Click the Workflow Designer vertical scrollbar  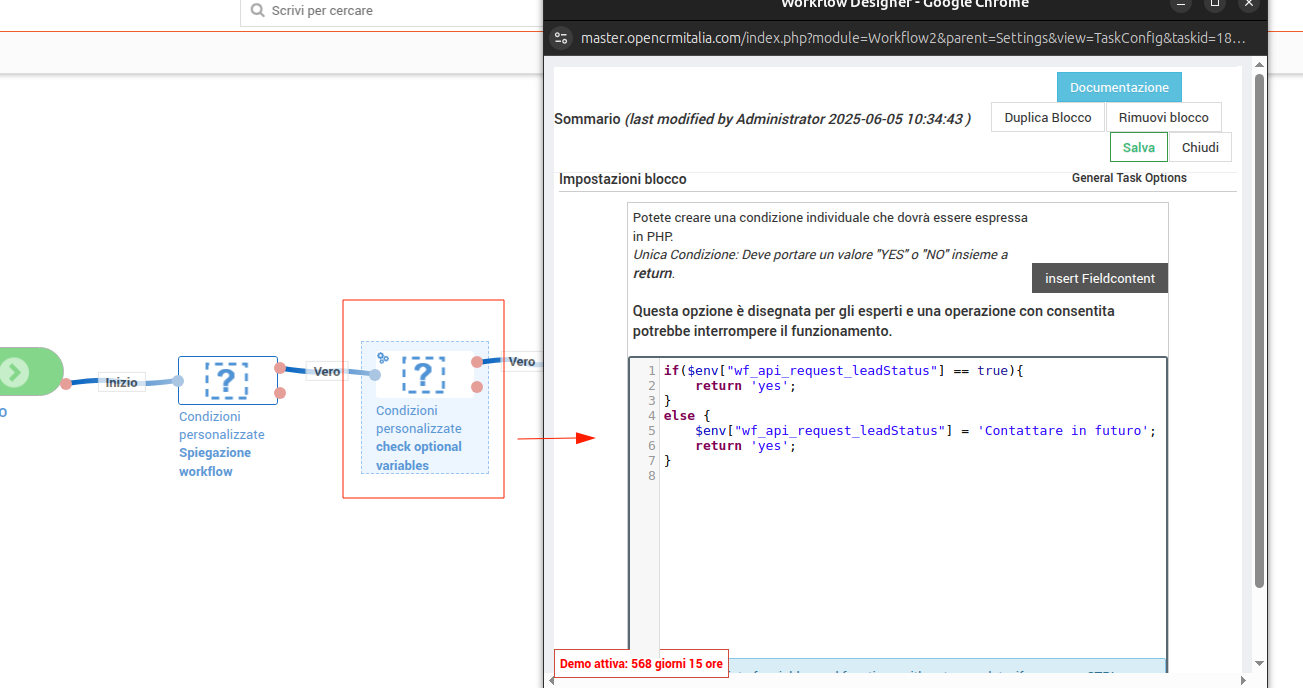pos(1259,330)
